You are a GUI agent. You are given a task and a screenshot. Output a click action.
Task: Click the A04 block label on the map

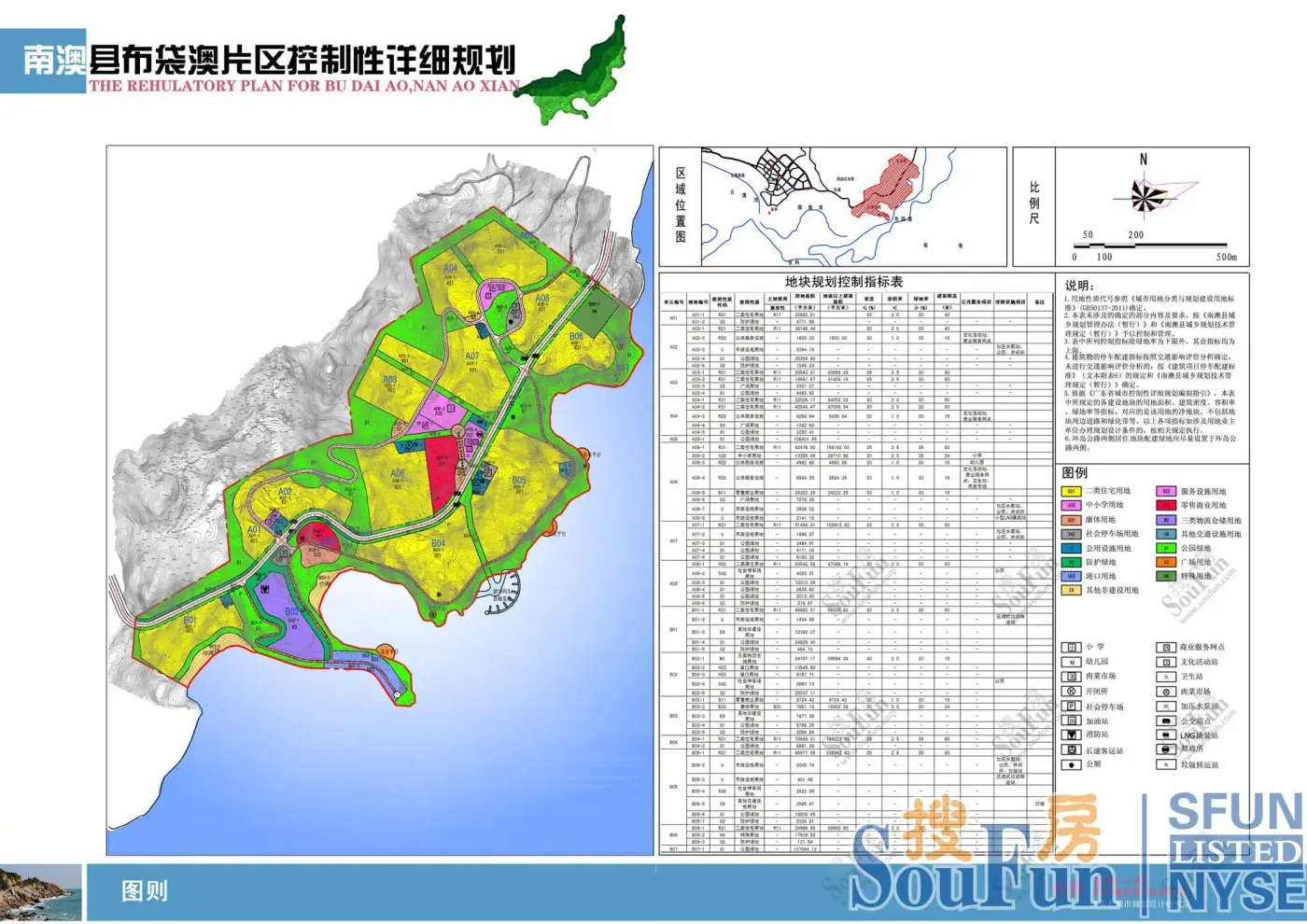450,268
